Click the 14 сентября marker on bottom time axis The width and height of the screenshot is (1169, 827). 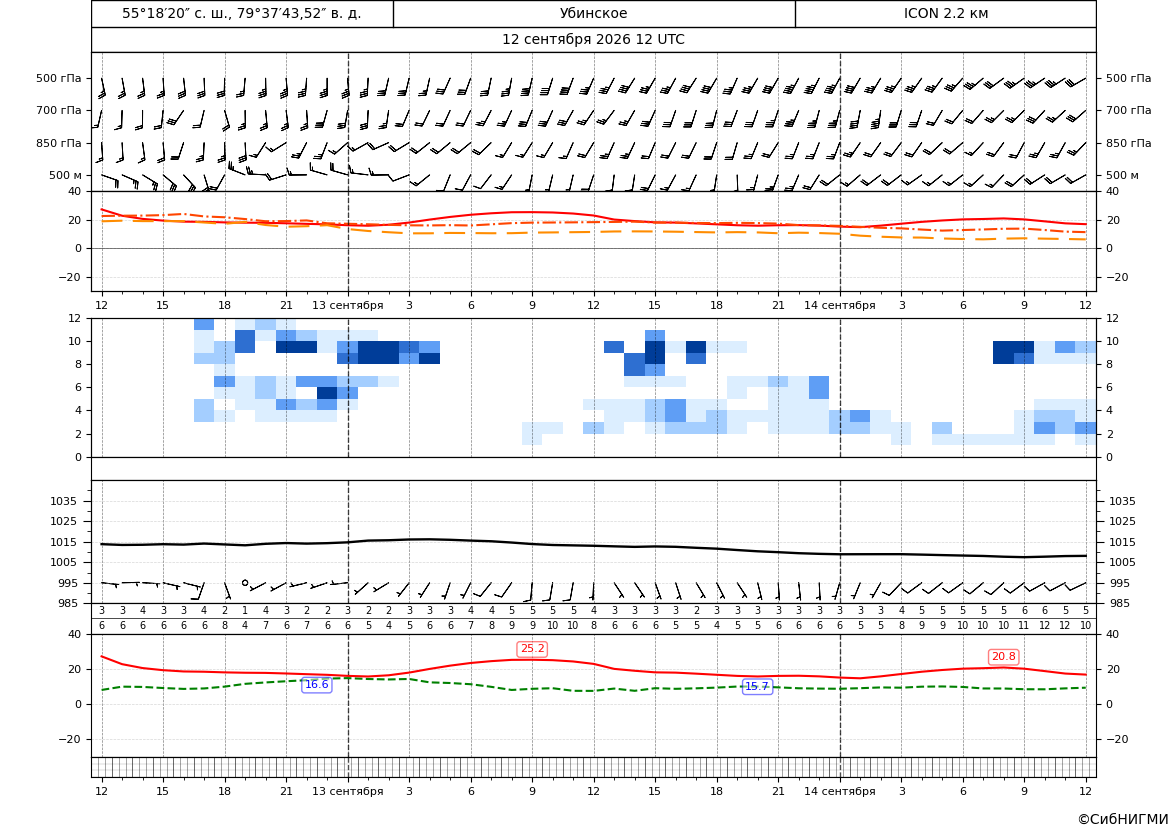click(839, 791)
